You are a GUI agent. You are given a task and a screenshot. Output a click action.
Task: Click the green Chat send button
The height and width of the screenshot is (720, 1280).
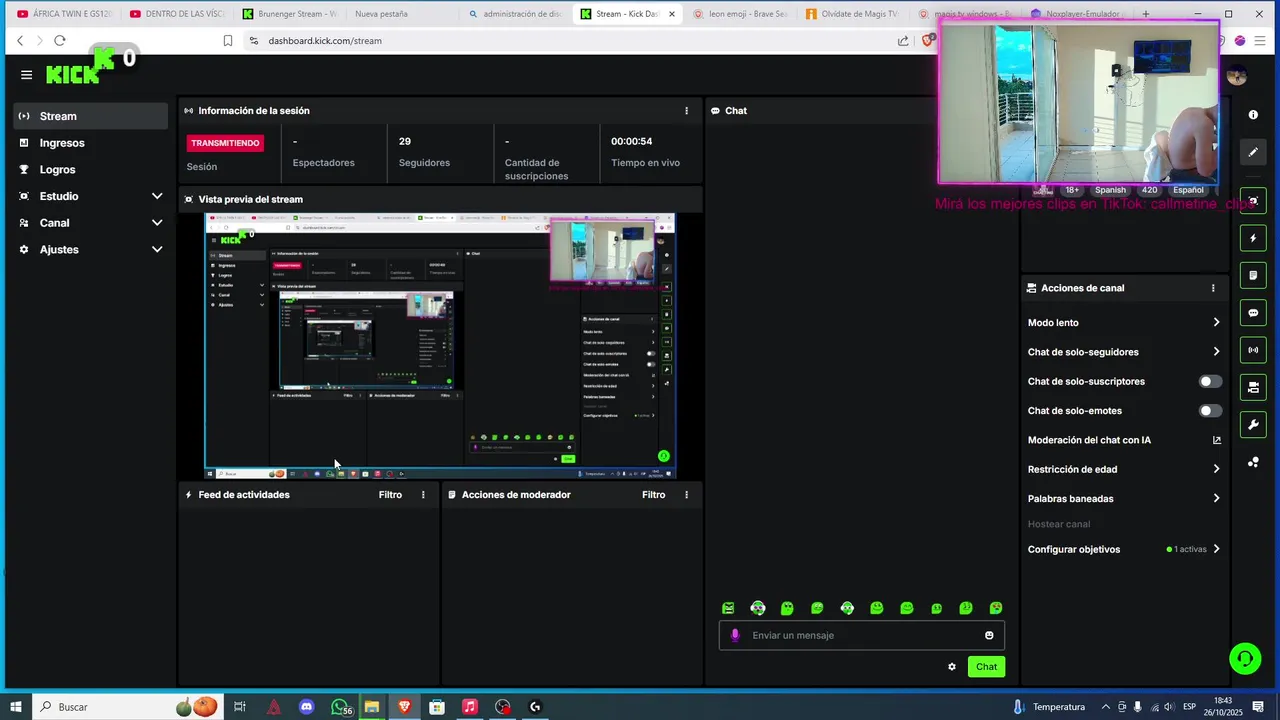986,667
